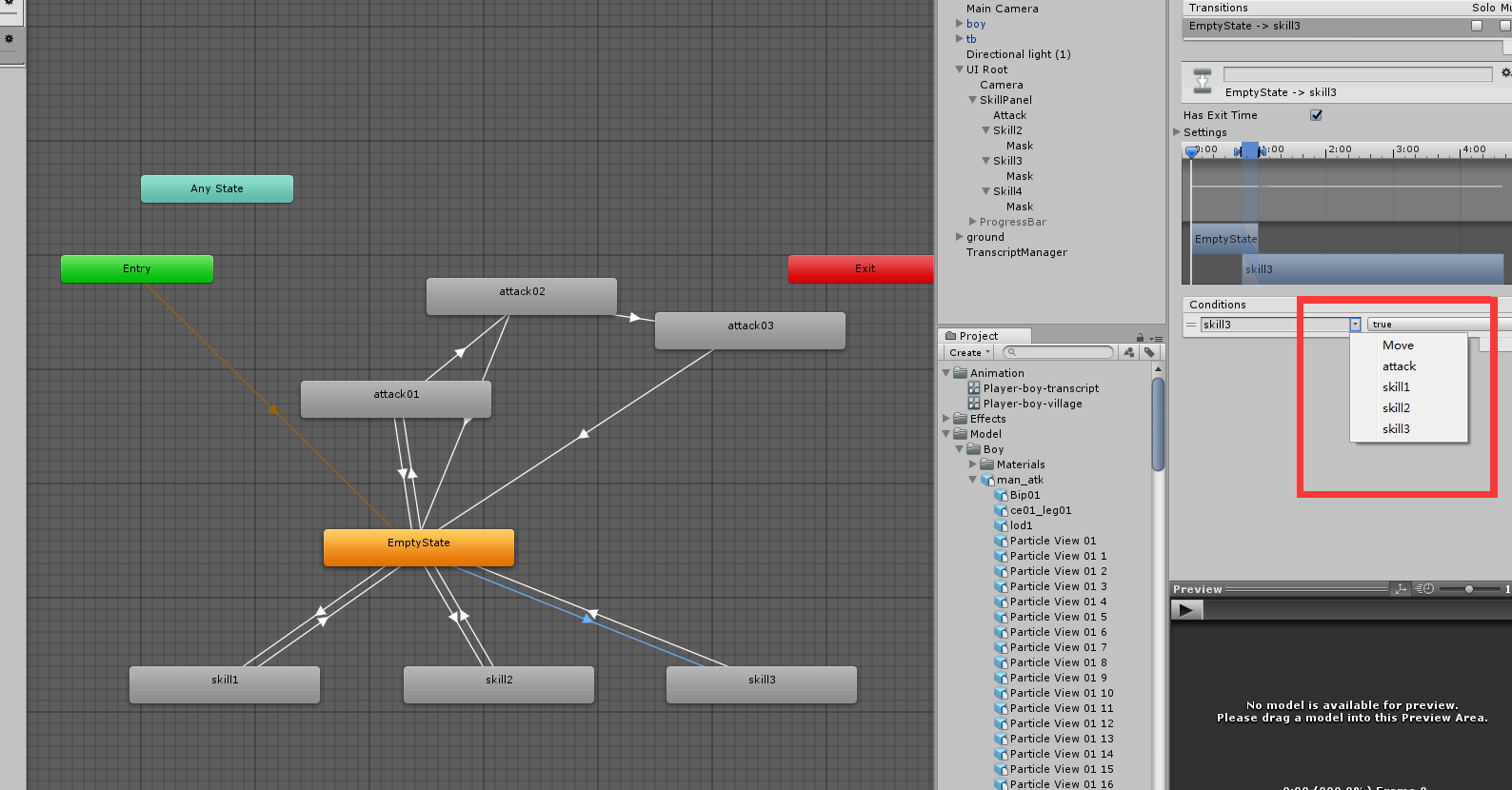The width and height of the screenshot is (1512, 790).
Task: Select TranscriptManager in the Hierarchy
Action: pyautogui.click(x=1017, y=252)
